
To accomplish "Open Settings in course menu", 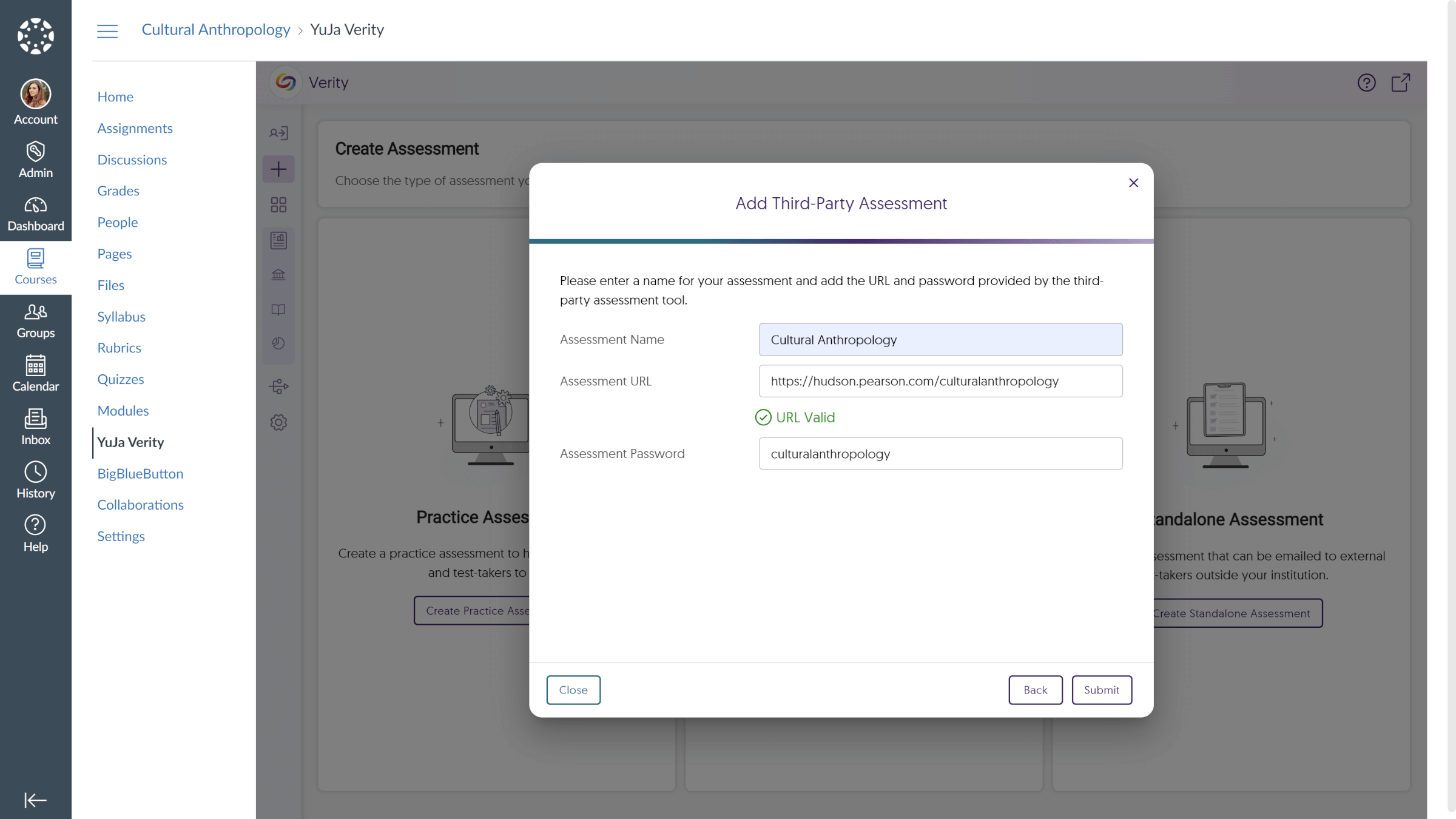I will click(x=121, y=536).
